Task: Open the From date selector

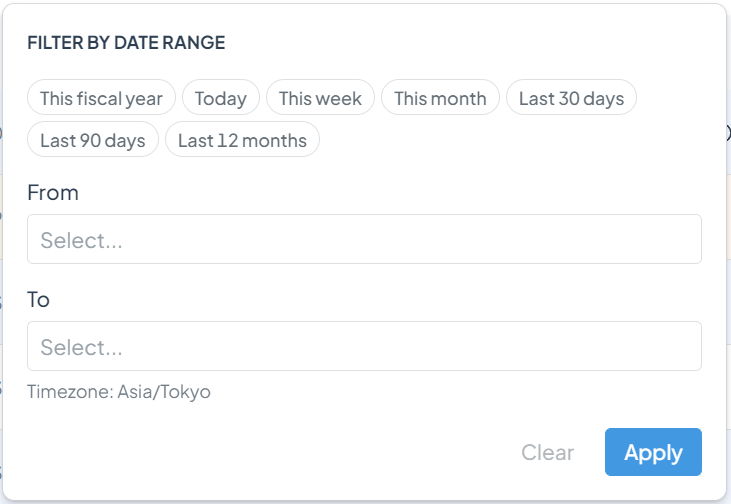Action: pos(364,239)
